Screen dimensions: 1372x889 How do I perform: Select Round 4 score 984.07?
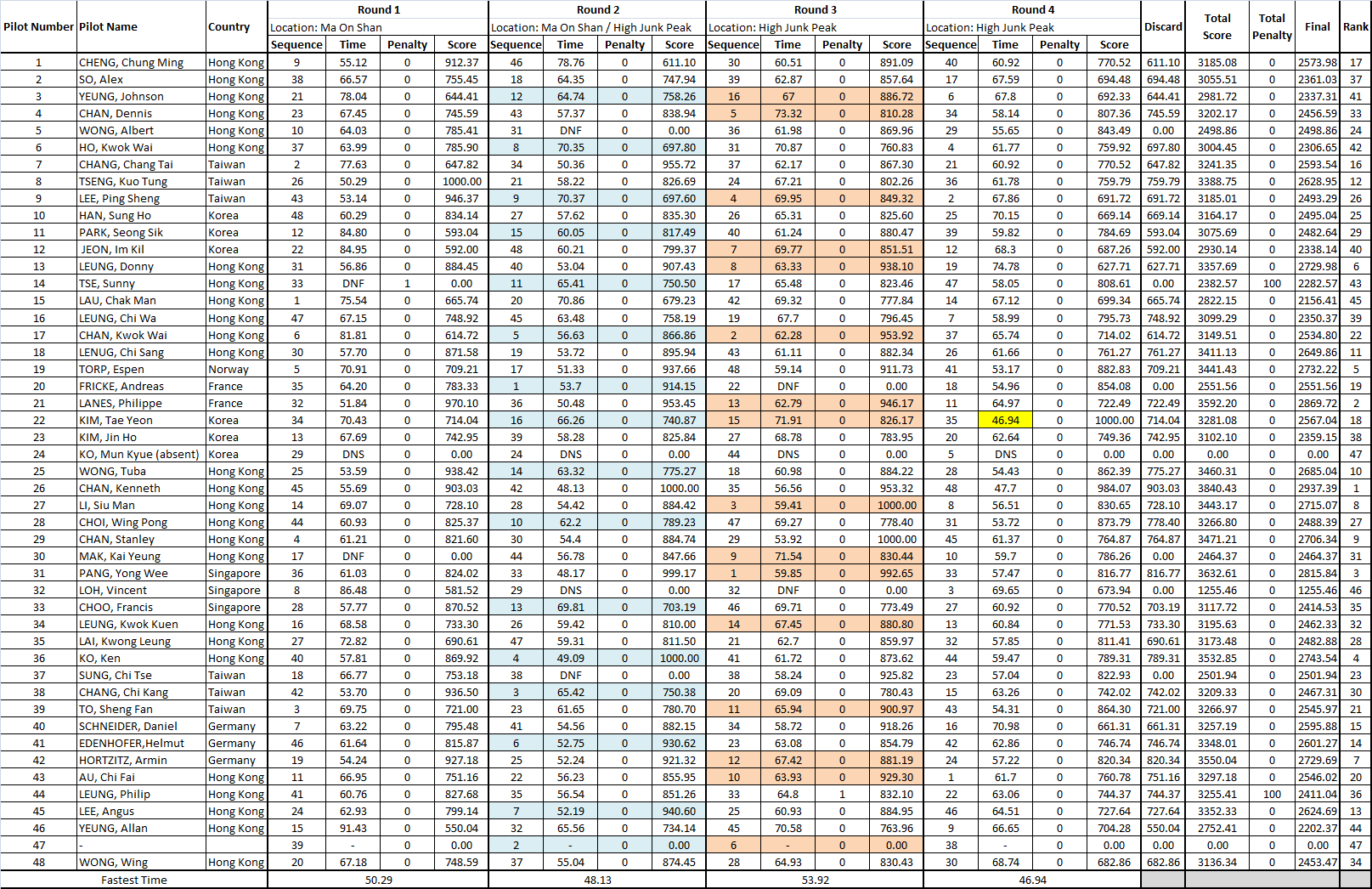[x=1114, y=489]
